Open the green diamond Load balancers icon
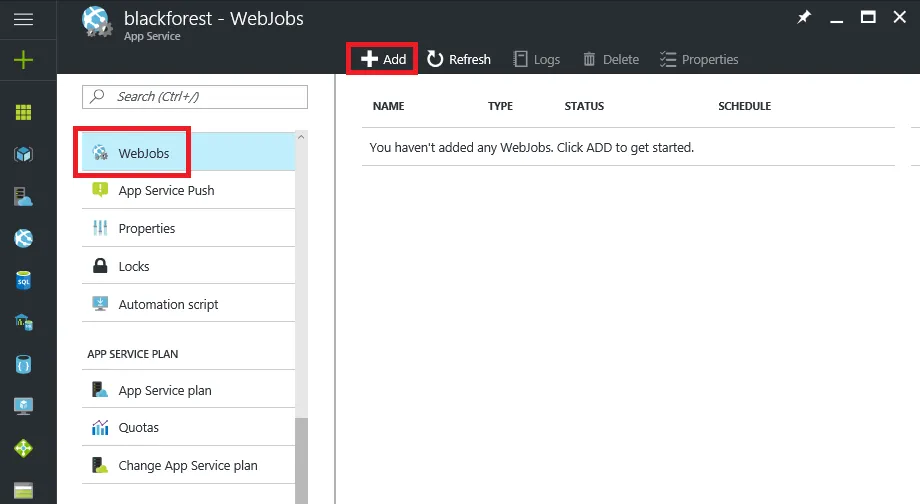 23,448
